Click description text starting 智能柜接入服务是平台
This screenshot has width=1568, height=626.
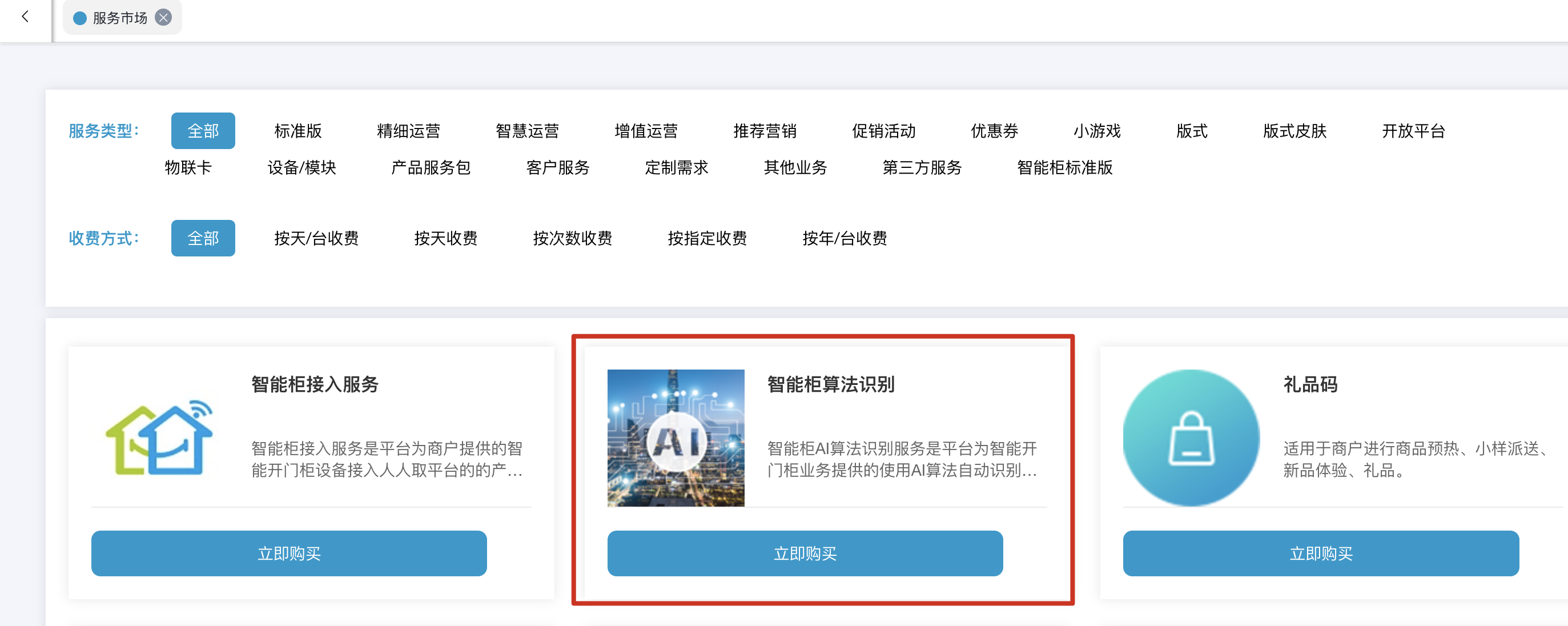(x=387, y=460)
